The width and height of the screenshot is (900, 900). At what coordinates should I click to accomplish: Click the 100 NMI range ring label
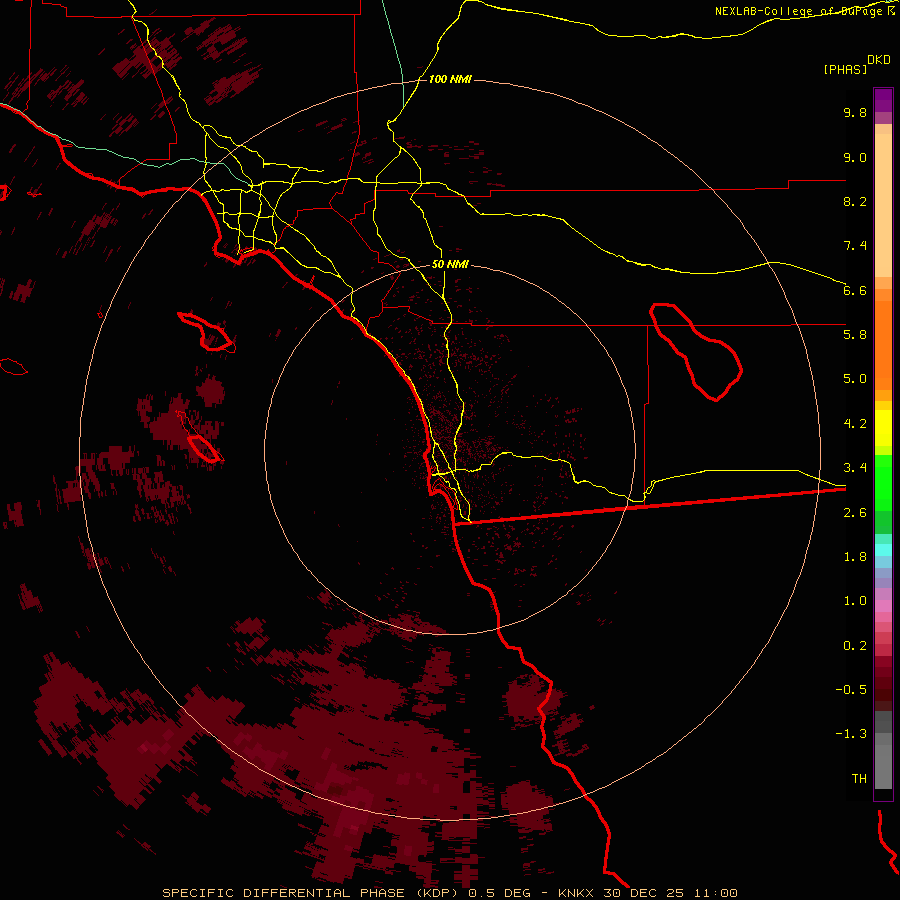pyautogui.click(x=450, y=79)
